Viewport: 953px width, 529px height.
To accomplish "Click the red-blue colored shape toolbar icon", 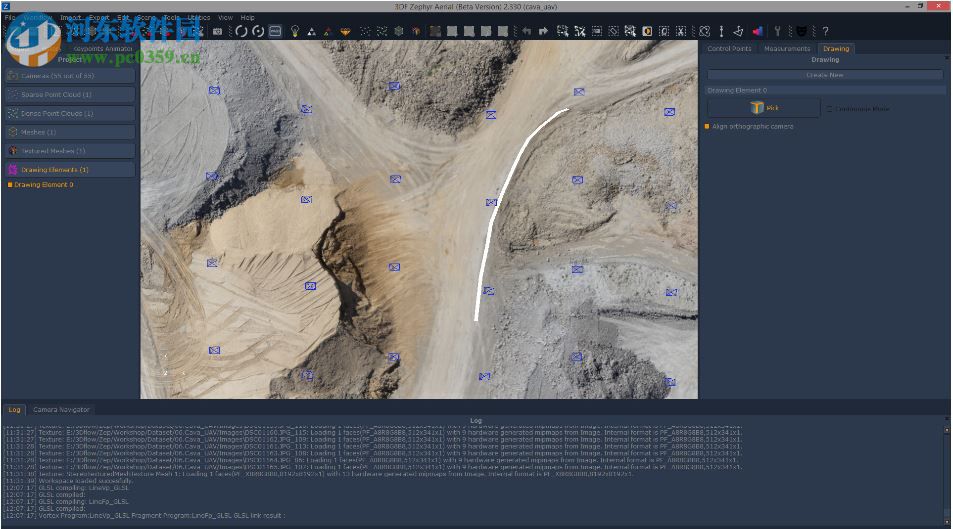I will click(757, 31).
